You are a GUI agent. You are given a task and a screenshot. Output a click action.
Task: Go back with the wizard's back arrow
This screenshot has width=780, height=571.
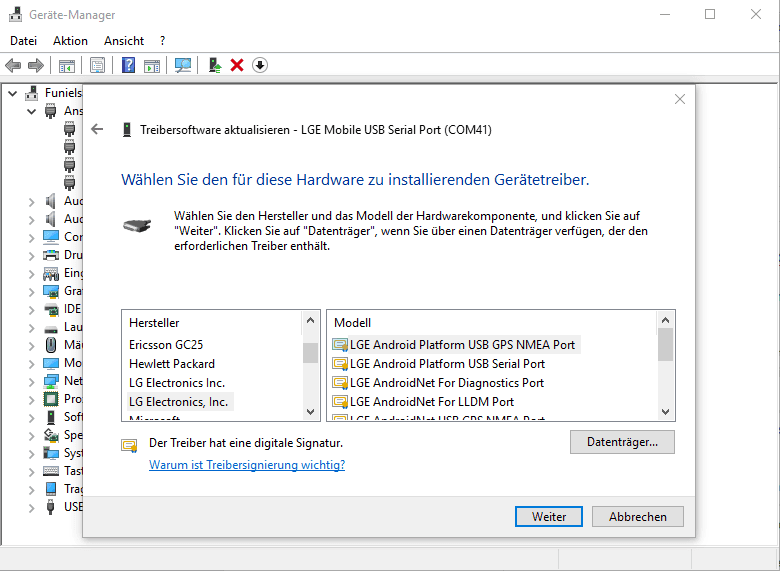pos(97,129)
